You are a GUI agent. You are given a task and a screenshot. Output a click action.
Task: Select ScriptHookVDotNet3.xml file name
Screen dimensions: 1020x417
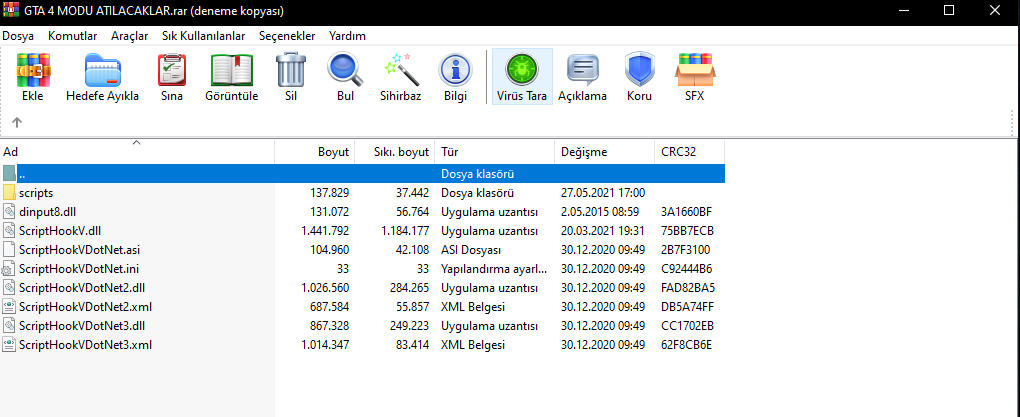click(x=85, y=344)
